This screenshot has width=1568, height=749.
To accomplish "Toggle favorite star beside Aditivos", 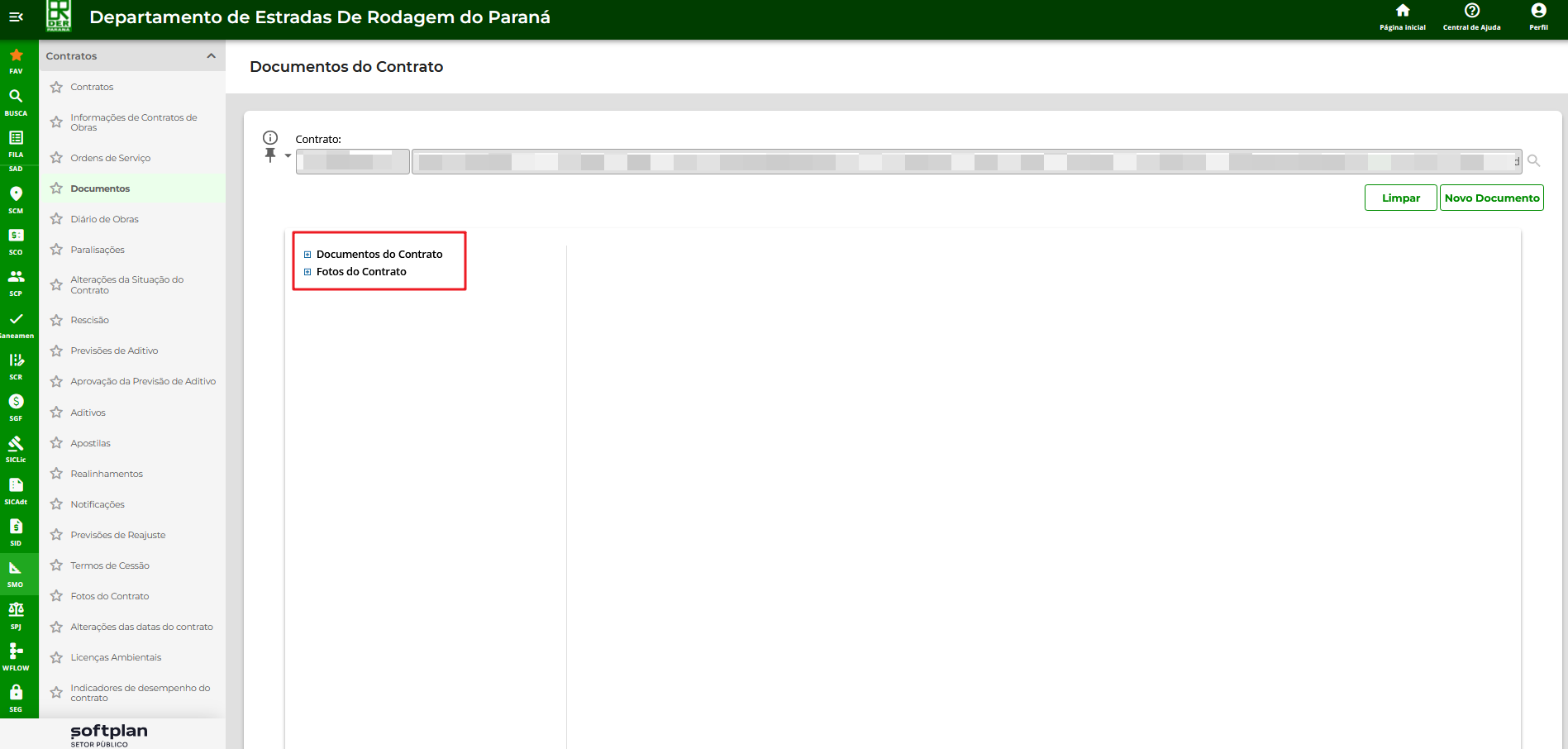I will 56,413.
